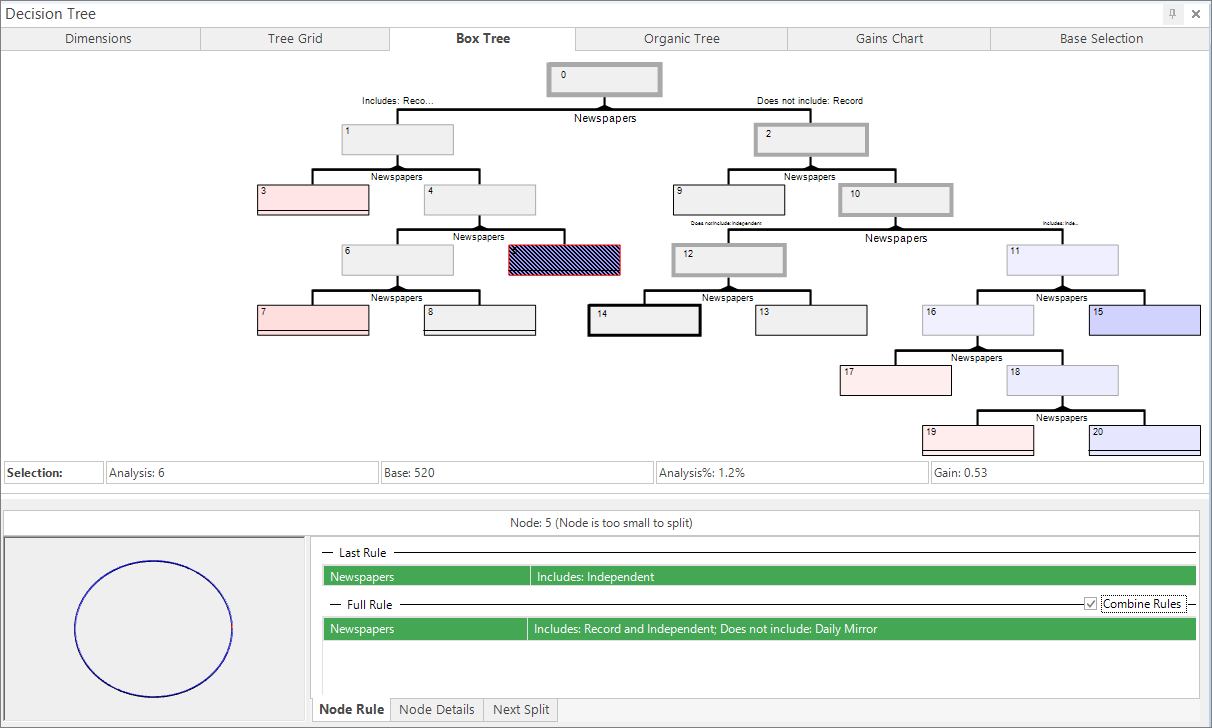
Task: Click the Newspapers Last Rule row
Action: pos(760,576)
